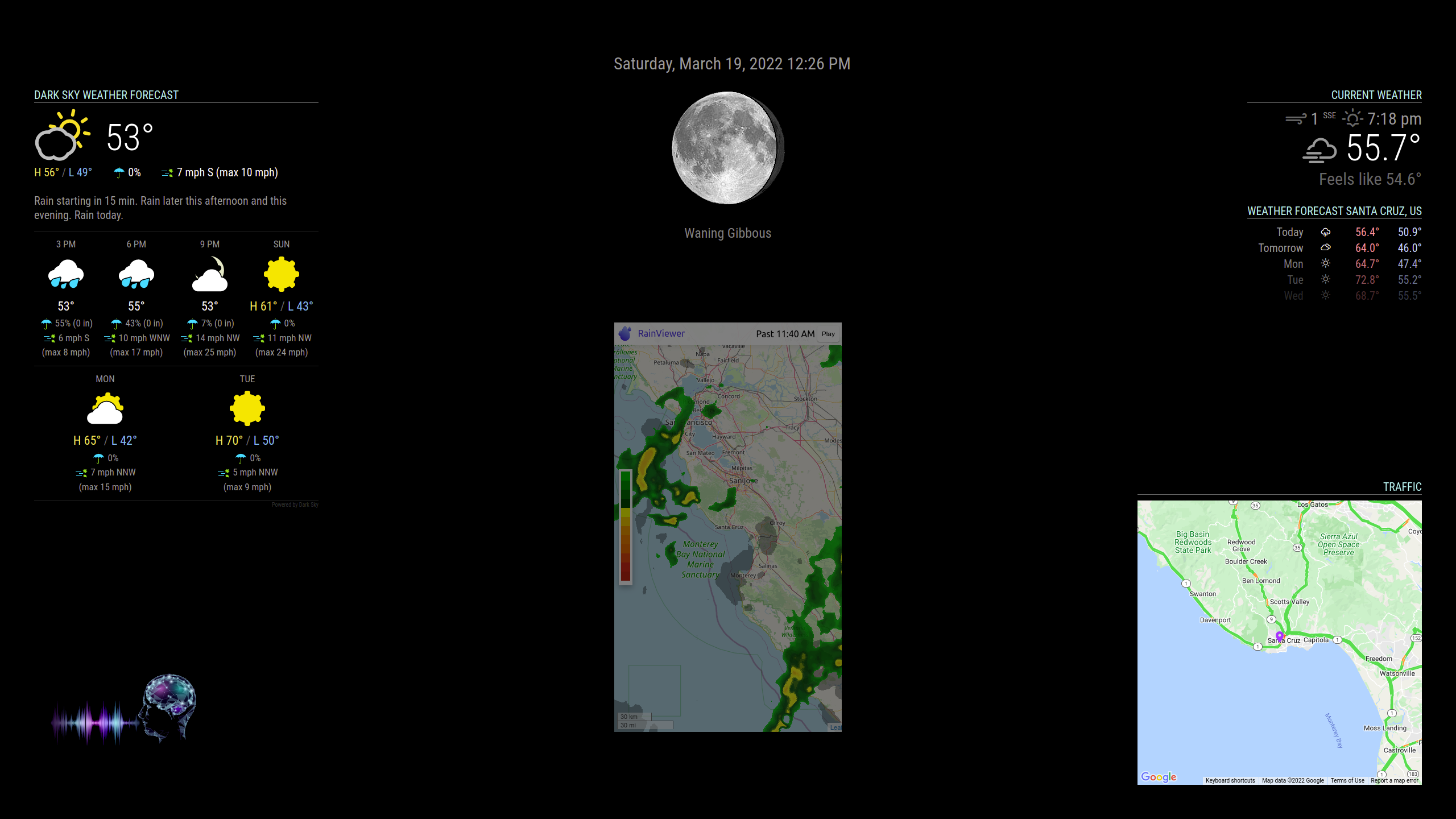The width and height of the screenshot is (1456, 819).
Task: Click the 3 PM rain cloud icon
Action: [66, 275]
